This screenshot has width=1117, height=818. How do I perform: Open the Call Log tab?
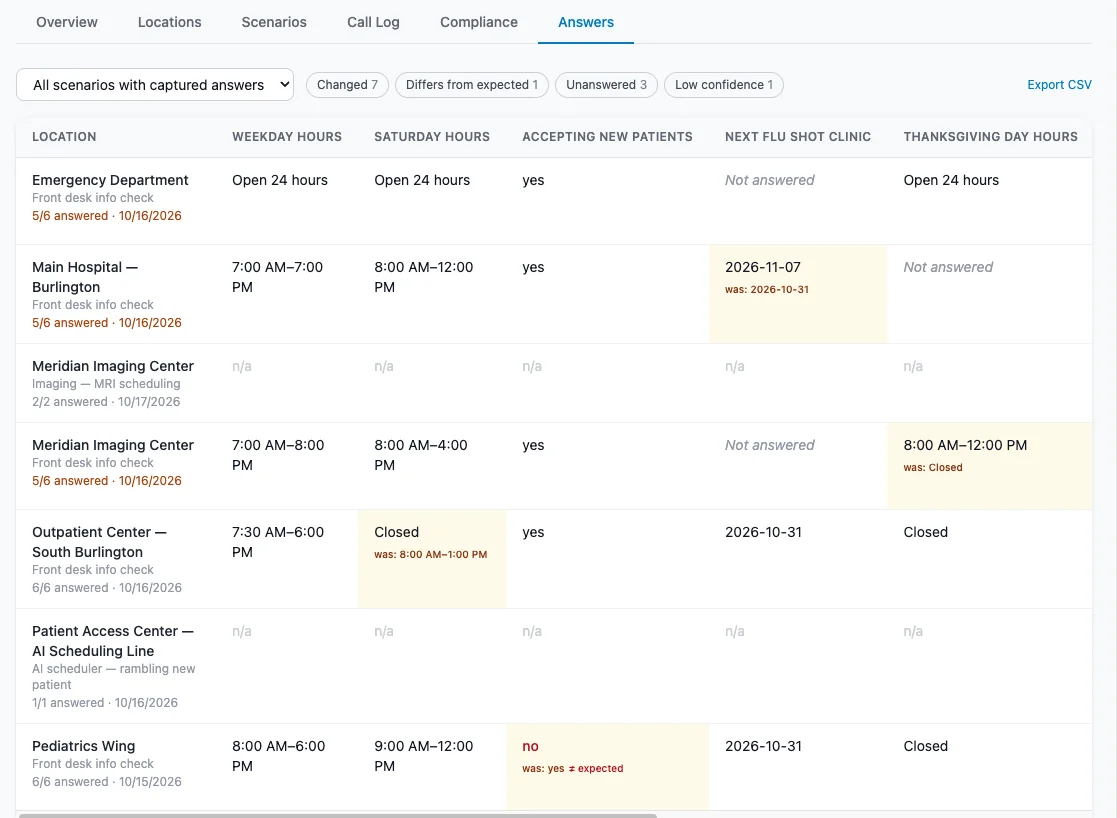coord(373,22)
